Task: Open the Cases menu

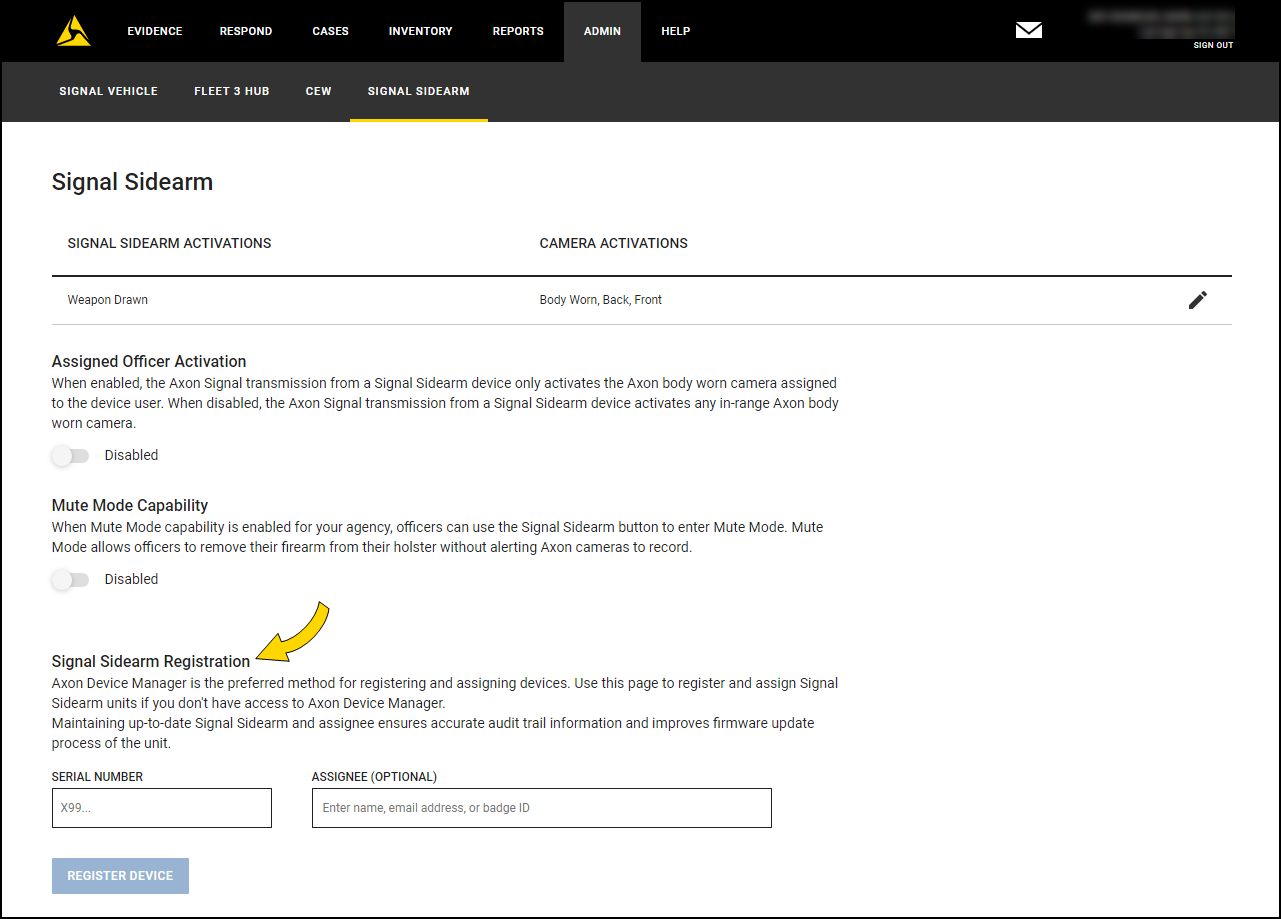Action: pyautogui.click(x=330, y=31)
